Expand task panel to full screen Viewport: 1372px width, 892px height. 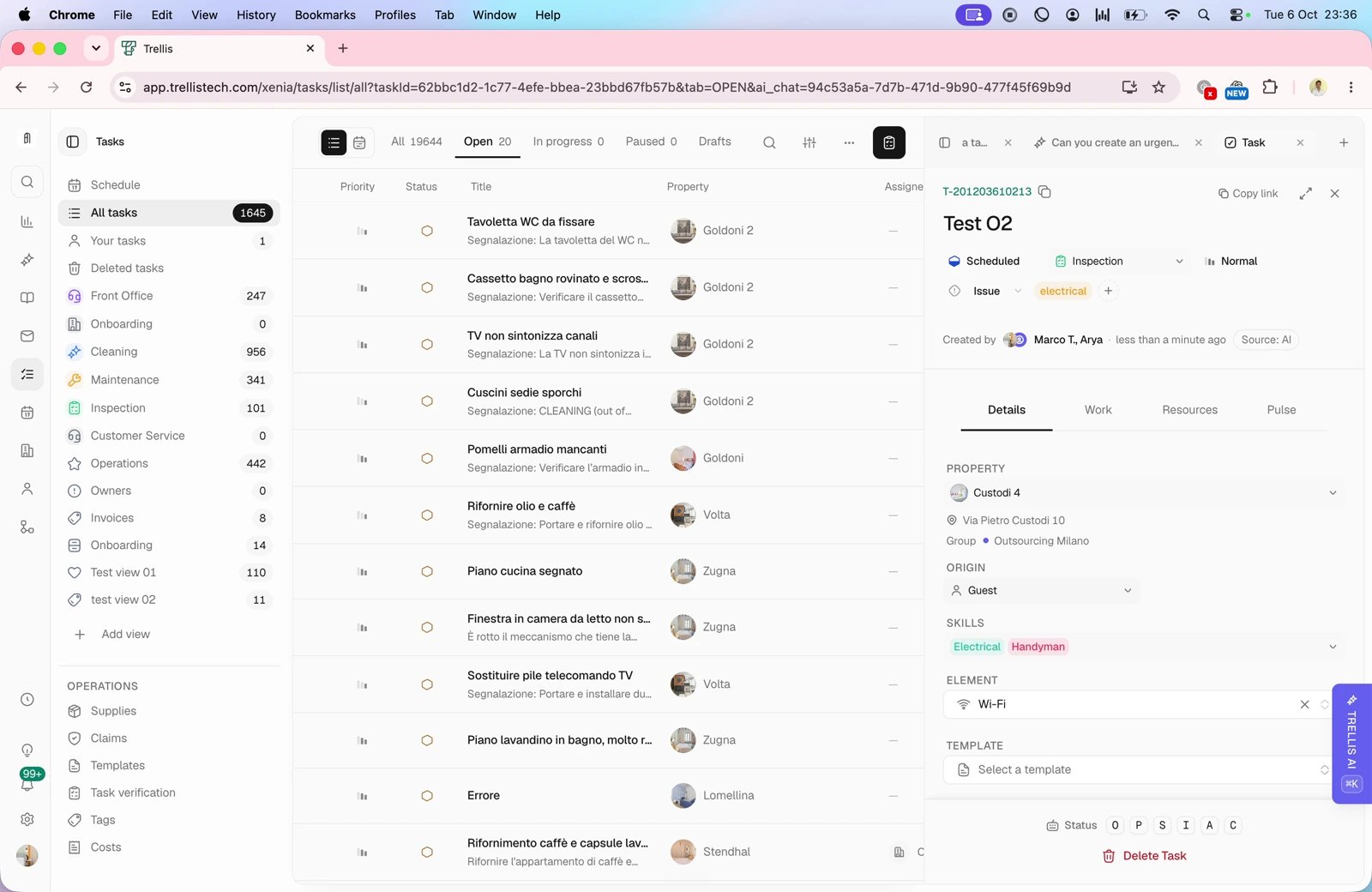click(1306, 194)
